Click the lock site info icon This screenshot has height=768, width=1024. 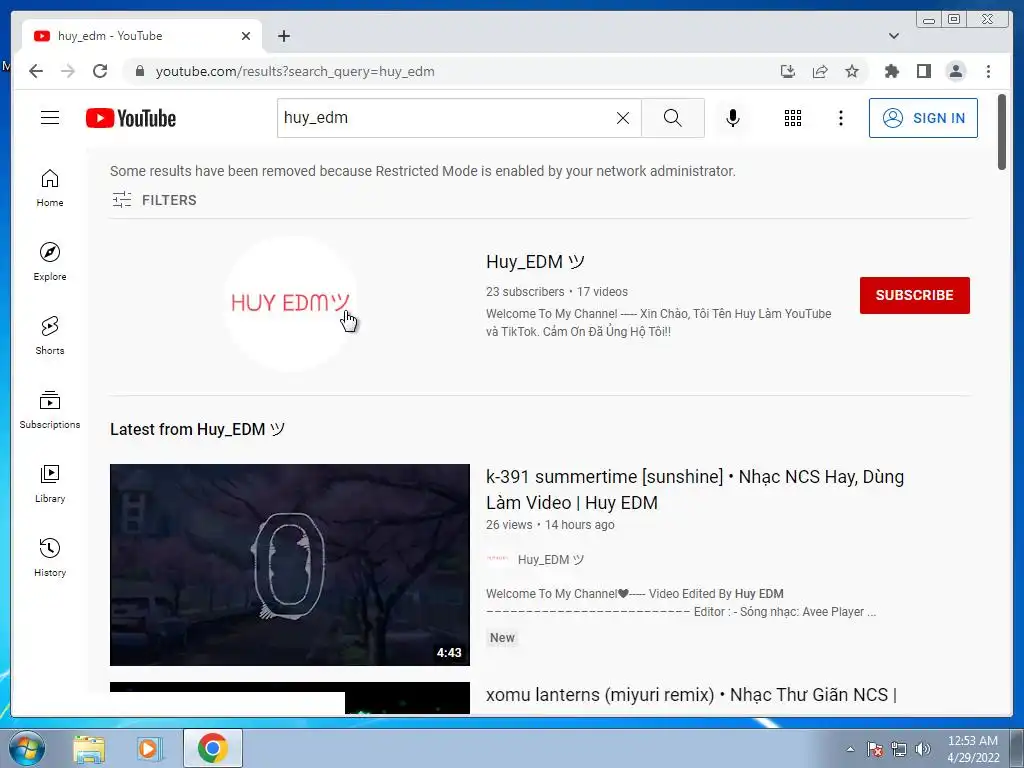tap(140, 71)
